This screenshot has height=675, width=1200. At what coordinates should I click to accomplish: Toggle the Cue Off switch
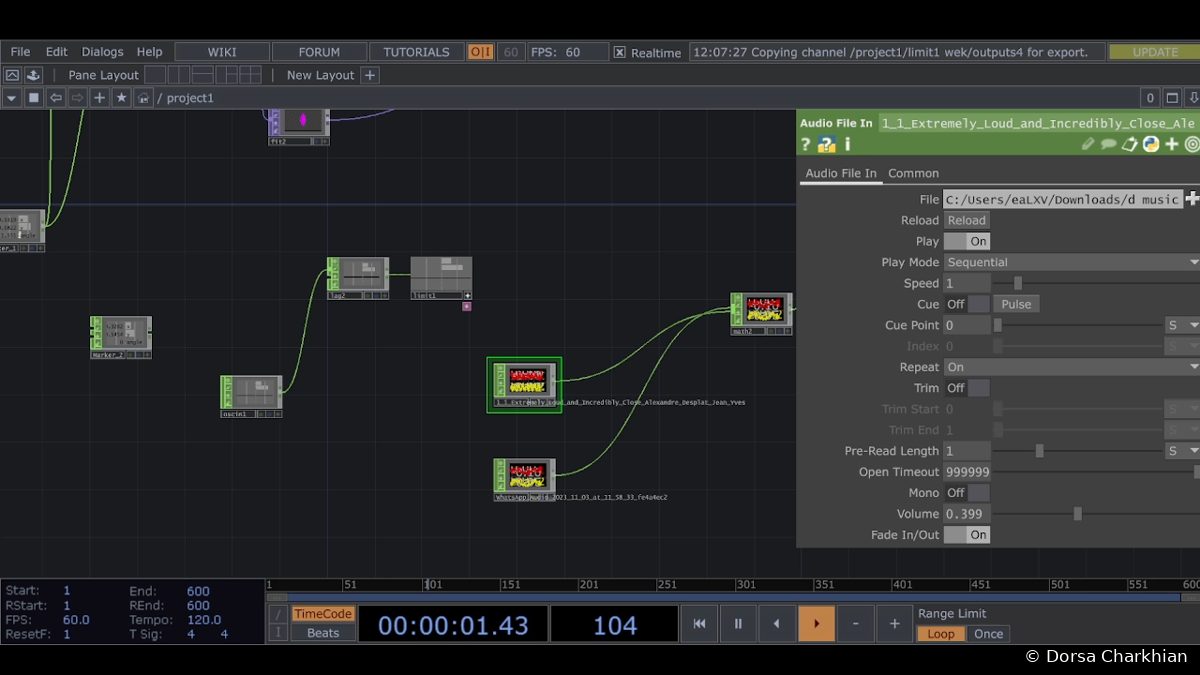(x=967, y=304)
